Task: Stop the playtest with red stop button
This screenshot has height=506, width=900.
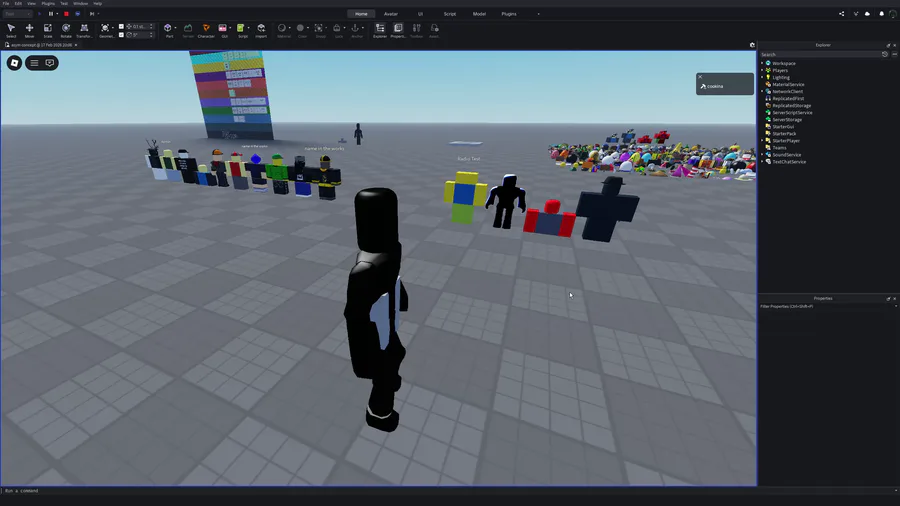Action: [67, 14]
